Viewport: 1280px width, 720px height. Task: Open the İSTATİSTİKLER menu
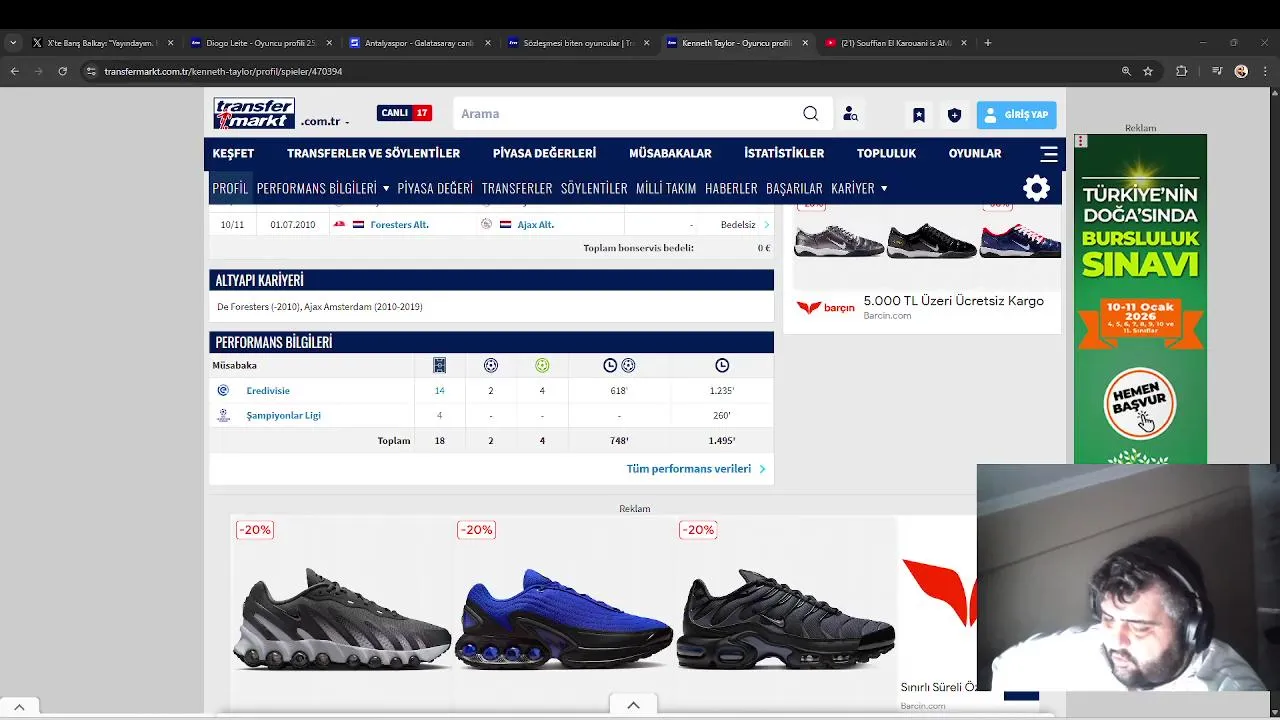pos(784,153)
